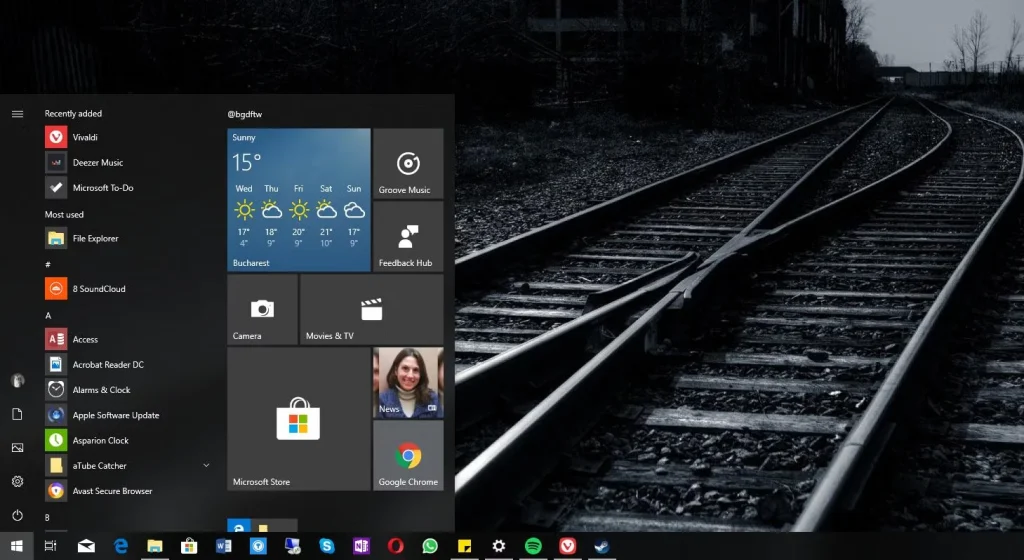Expand the aTube Catcher folder
Screen dimensions: 1024x560
tap(206, 466)
